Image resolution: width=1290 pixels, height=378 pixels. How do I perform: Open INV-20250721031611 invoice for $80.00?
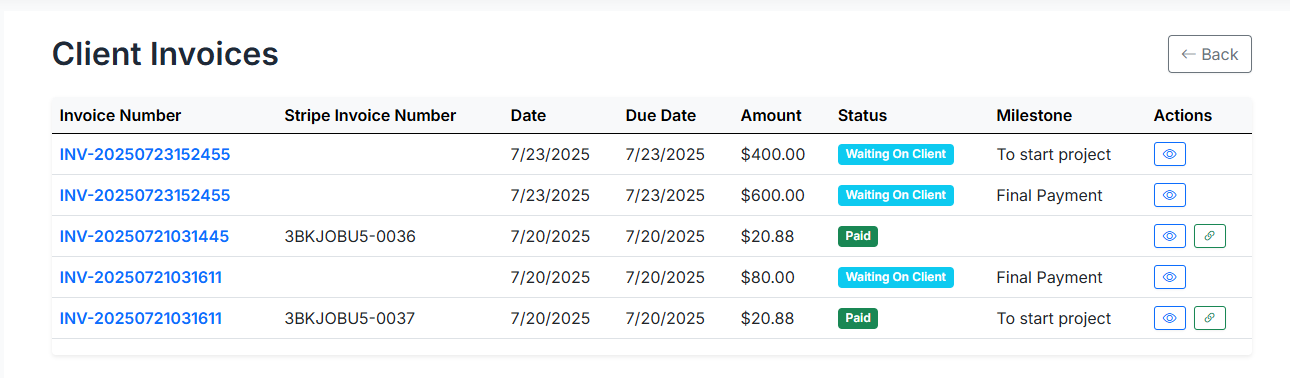tap(141, 277)
